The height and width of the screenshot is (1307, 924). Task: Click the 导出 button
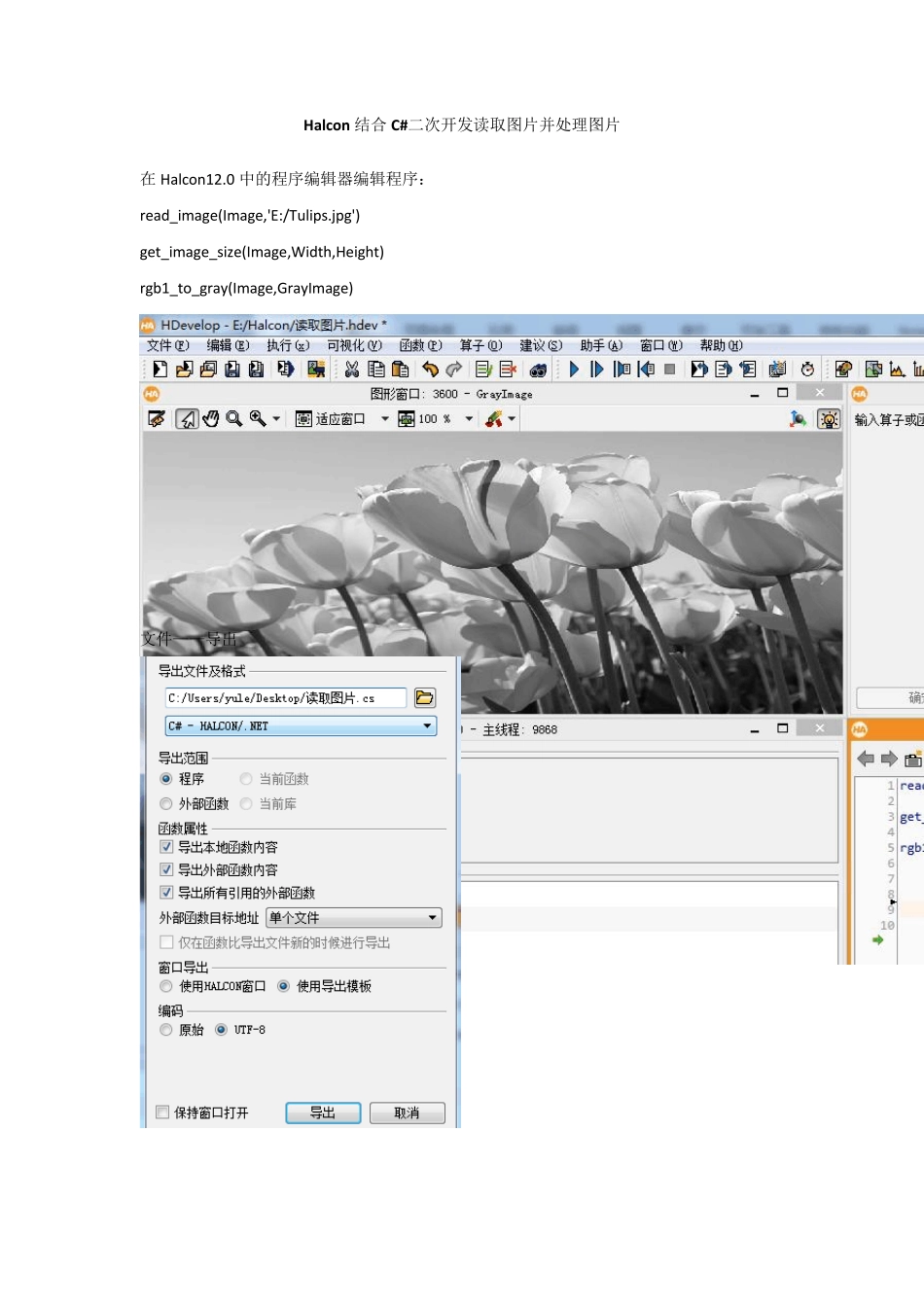tap(323, 1113)
